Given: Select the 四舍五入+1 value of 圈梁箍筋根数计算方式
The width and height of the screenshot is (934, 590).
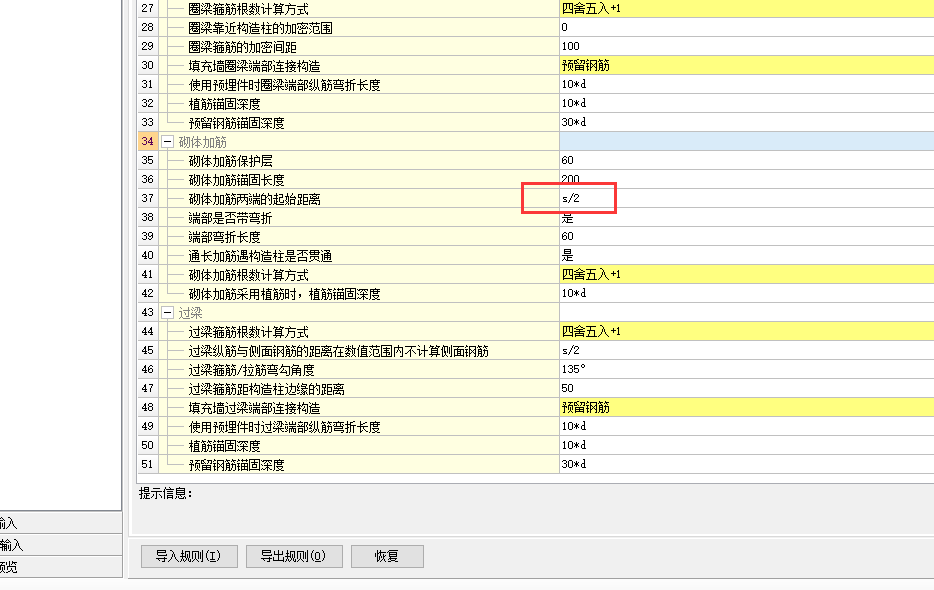Looking at the screenshot, I should [591, 8].
